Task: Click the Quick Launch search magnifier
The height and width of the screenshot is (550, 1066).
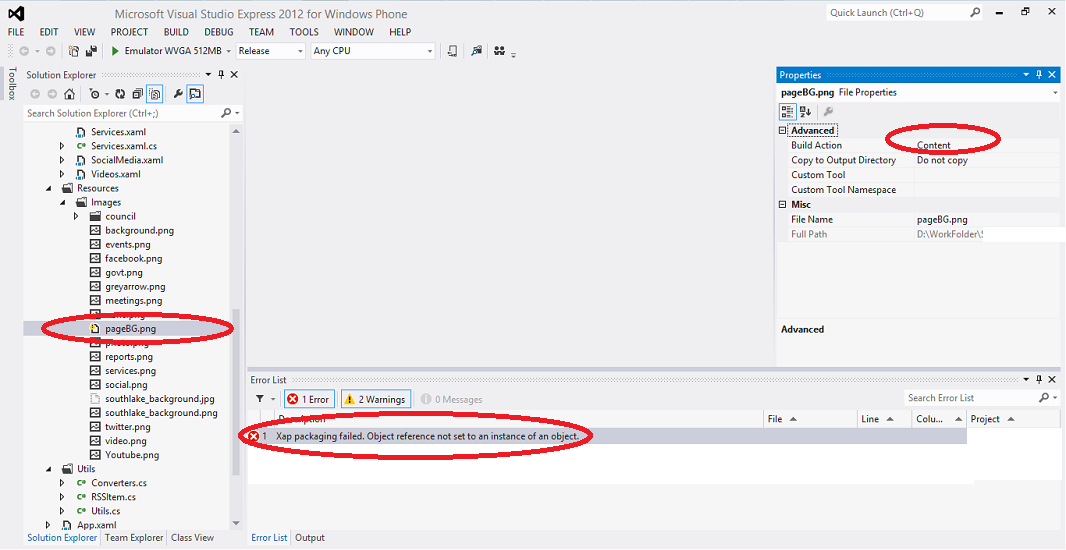Action: click(x=975, y=12)
